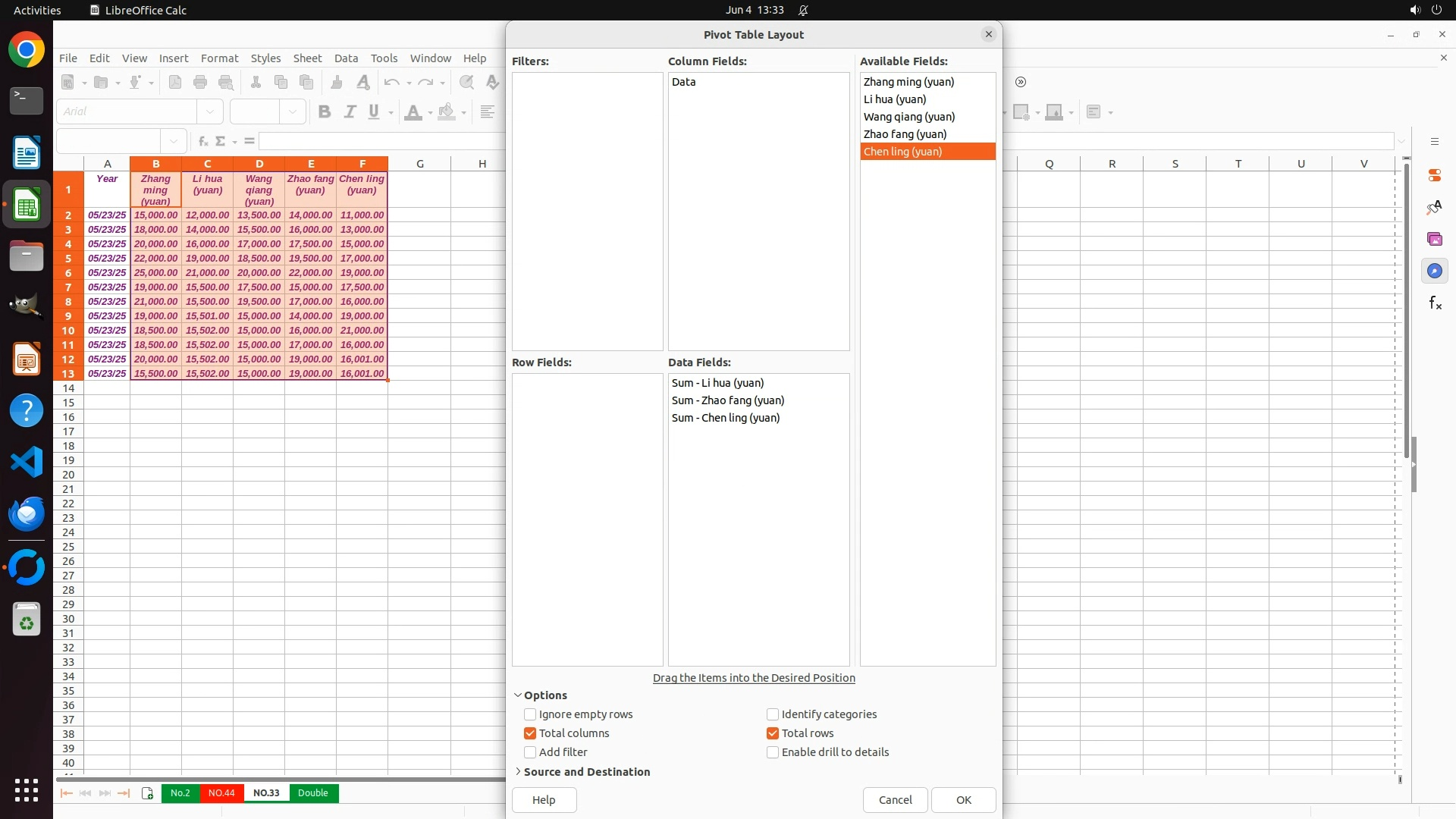Click the Bold formatting icon
1456x819 pixels.
tap(325, 111)
